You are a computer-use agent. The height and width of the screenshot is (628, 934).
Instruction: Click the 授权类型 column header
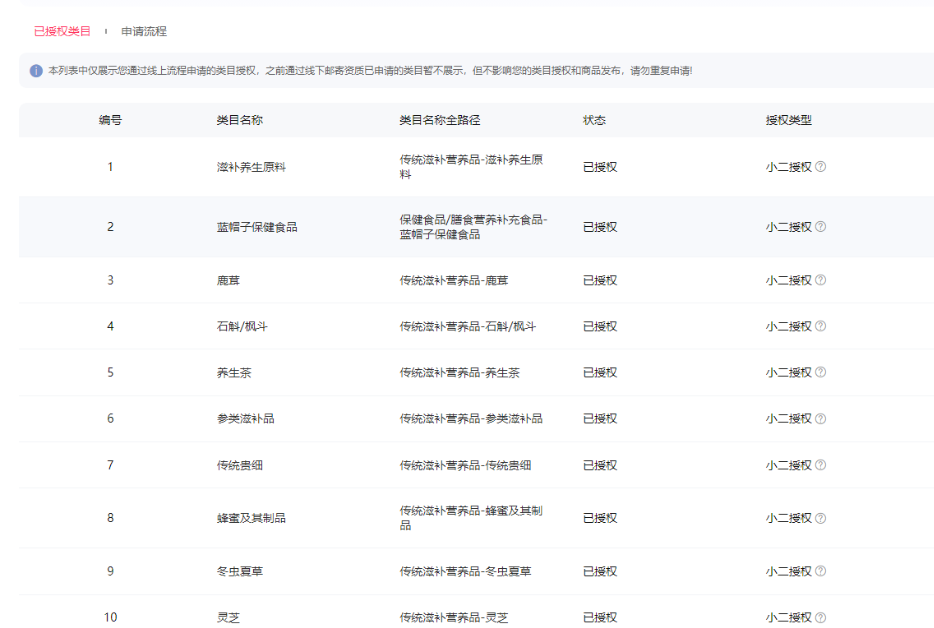788,120
